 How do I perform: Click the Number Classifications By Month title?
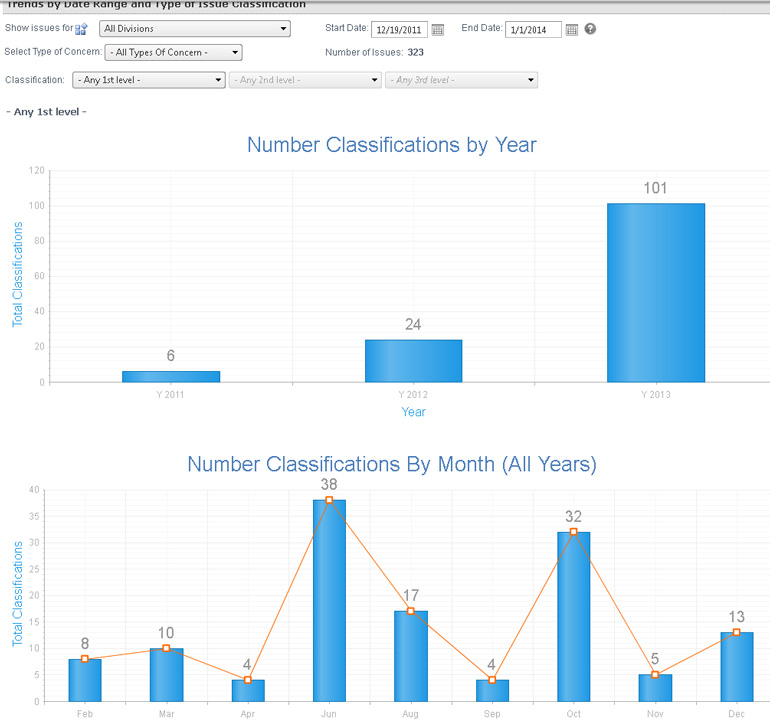pos(392,464)
